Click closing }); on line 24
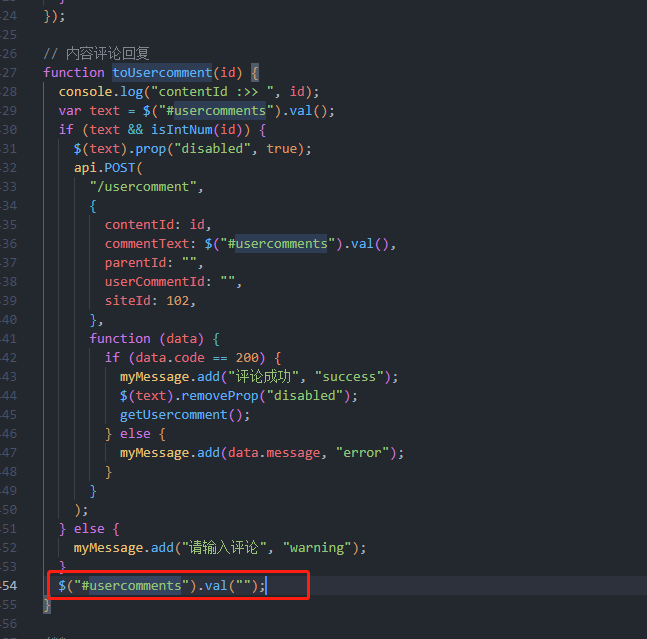This screenshot has height=639, width=647. point(54,16)
